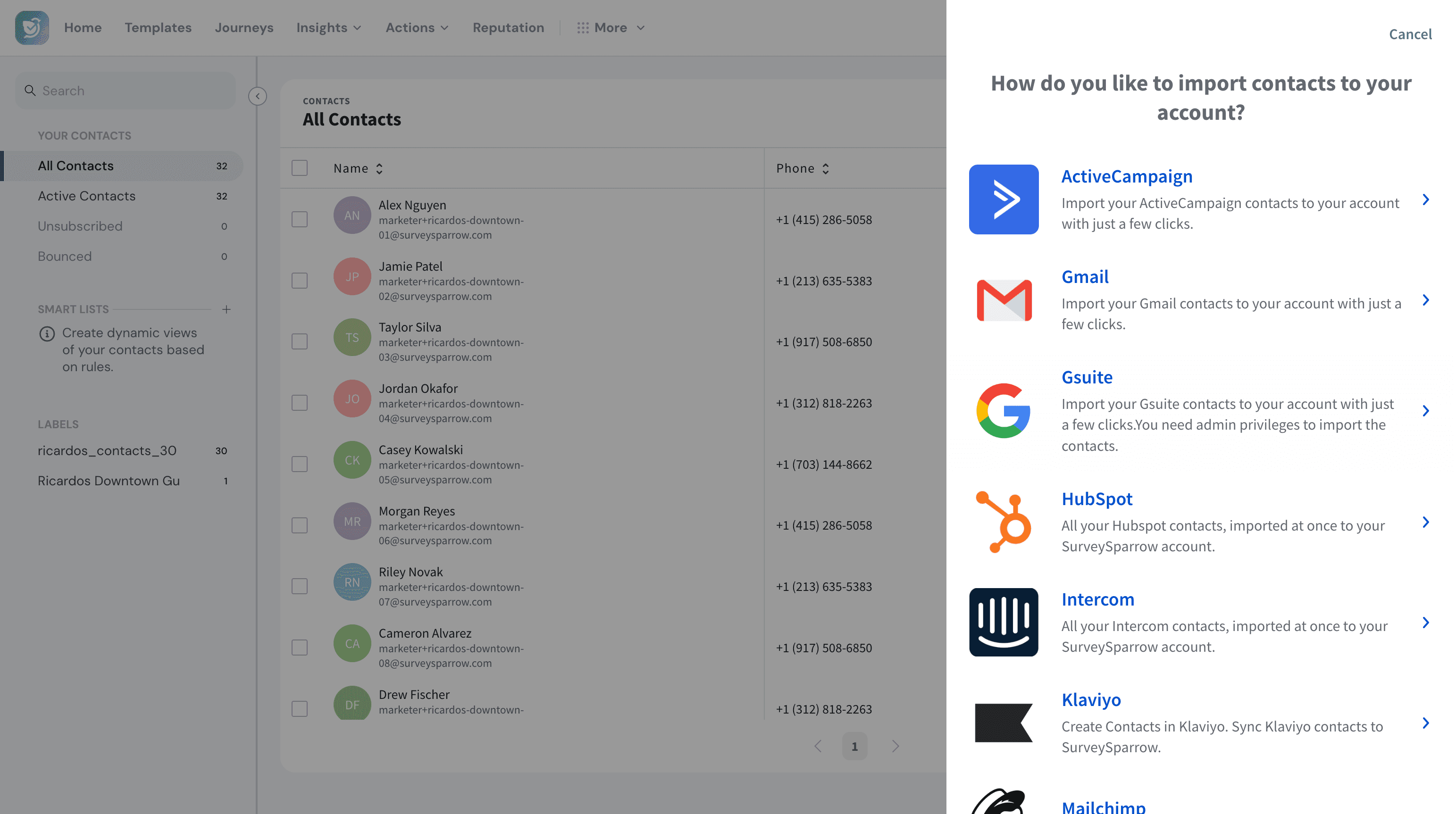Check the select-all contacts checkbox
The image size is (1456, 814).
[x=299, y=168]
